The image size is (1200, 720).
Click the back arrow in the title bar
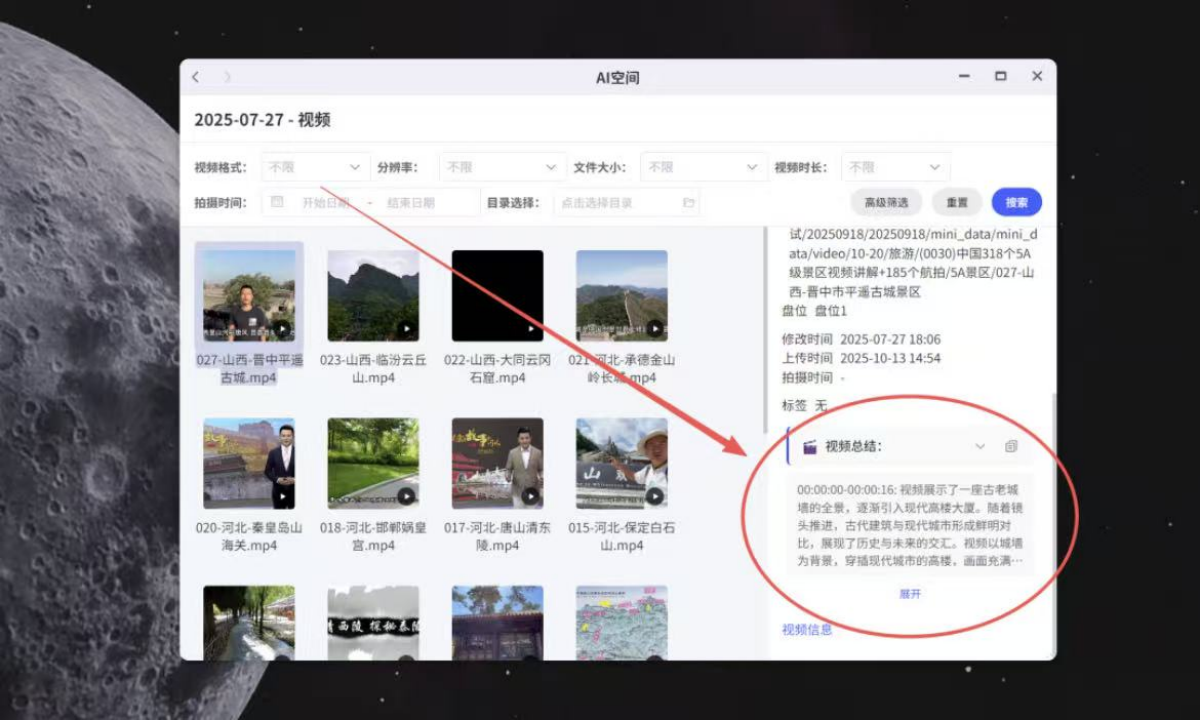195,76
